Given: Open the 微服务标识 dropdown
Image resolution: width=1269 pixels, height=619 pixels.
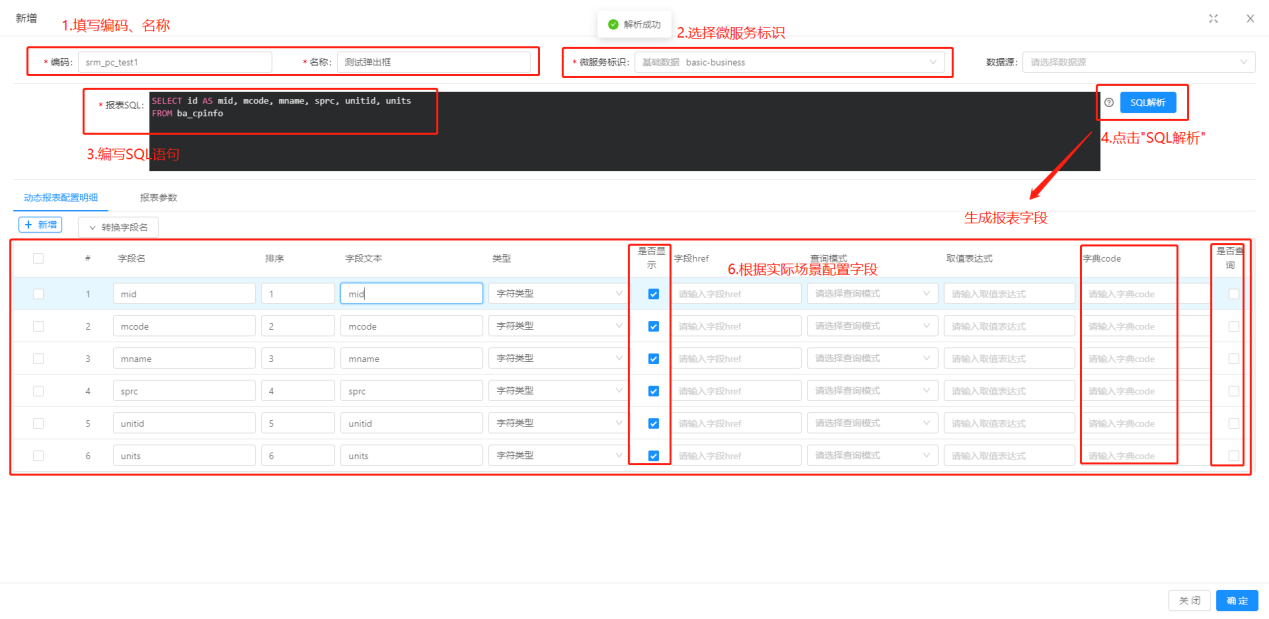Looking at the screenshot, I should pos(789,62).
